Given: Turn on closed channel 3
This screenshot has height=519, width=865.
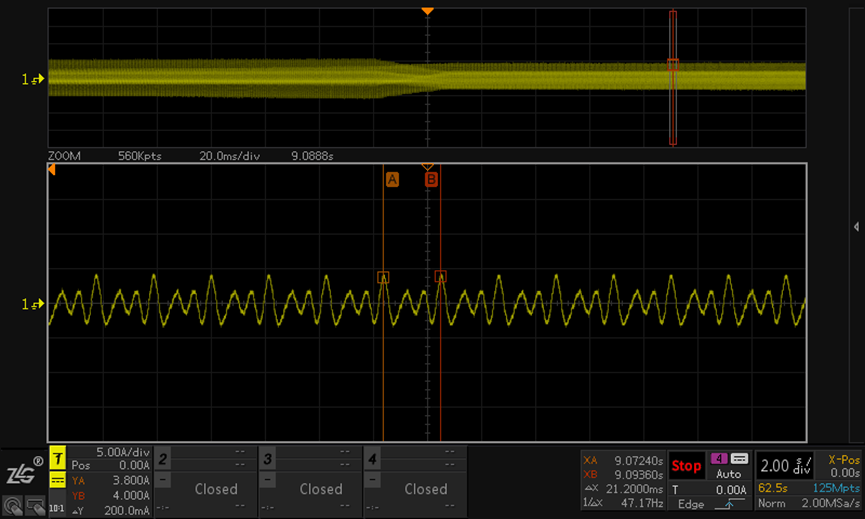Looking at the screenshot, I should (x=321, y=489).
